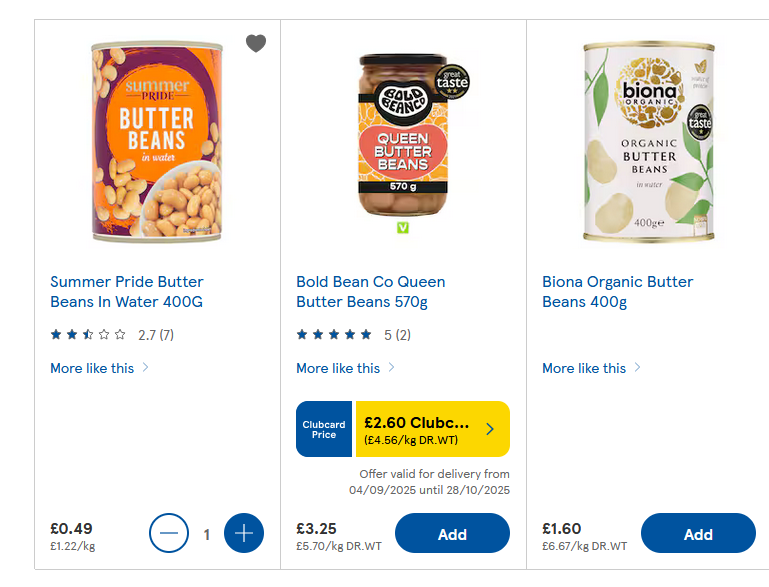Click Summer Pride star rating 2.7
Viewport: 769px width, 587px height.
112,335
